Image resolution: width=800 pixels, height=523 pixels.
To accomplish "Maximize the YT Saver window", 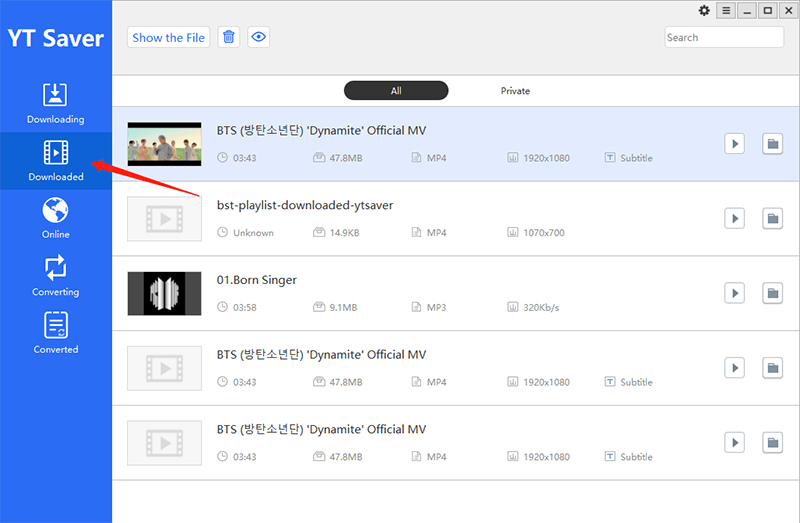I will [767, 11].
